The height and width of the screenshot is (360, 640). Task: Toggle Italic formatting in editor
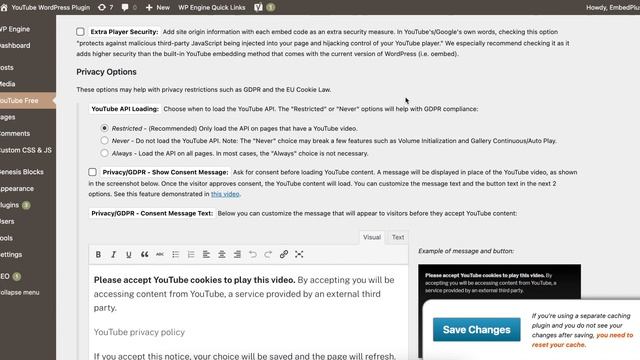click(x=113, y=254)
